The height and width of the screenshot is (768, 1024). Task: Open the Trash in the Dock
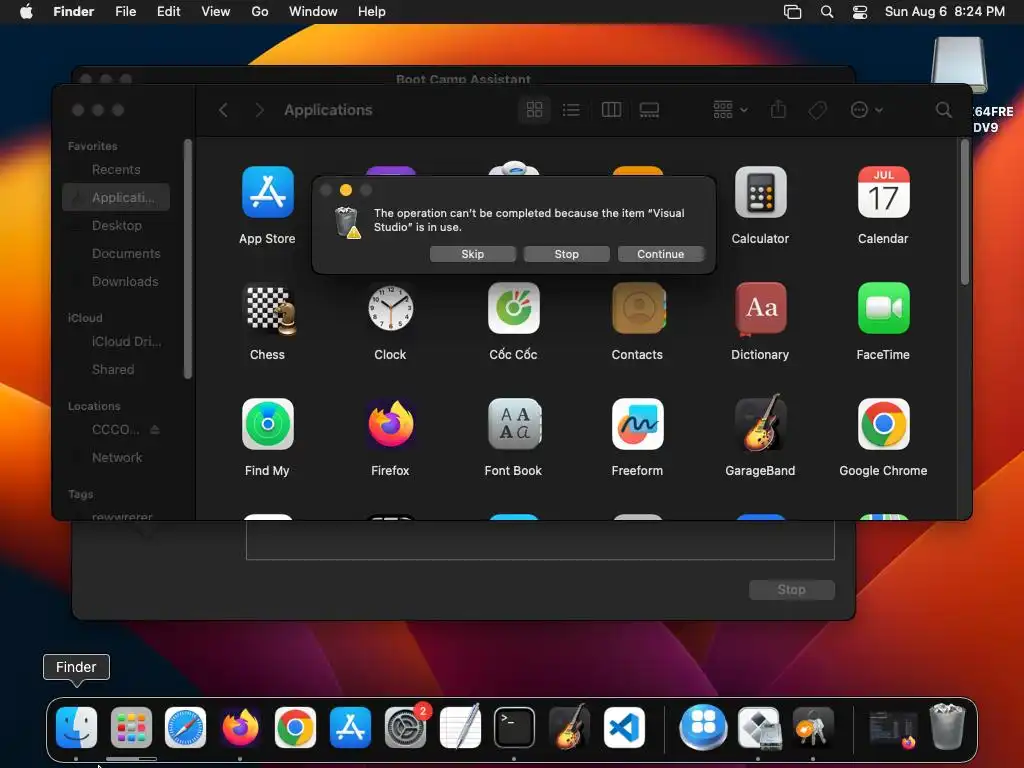pos(947,726)
